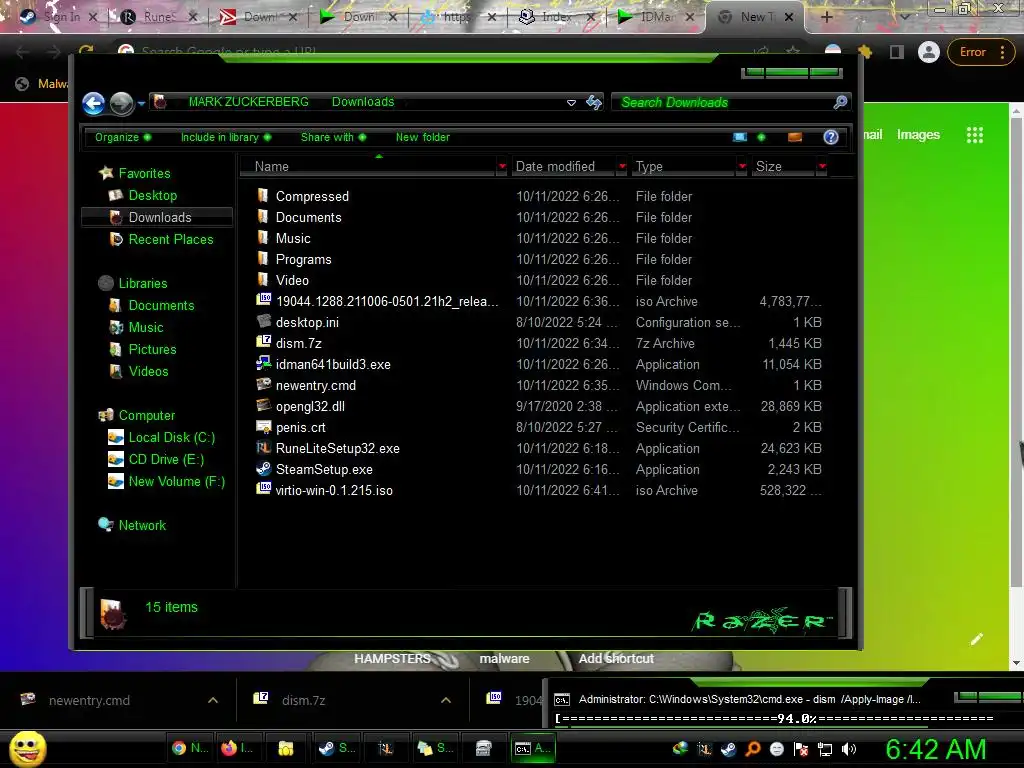Open the Name column filter dropdown arrow
This screenshot has height=768, width=1024.
point(502,167)
